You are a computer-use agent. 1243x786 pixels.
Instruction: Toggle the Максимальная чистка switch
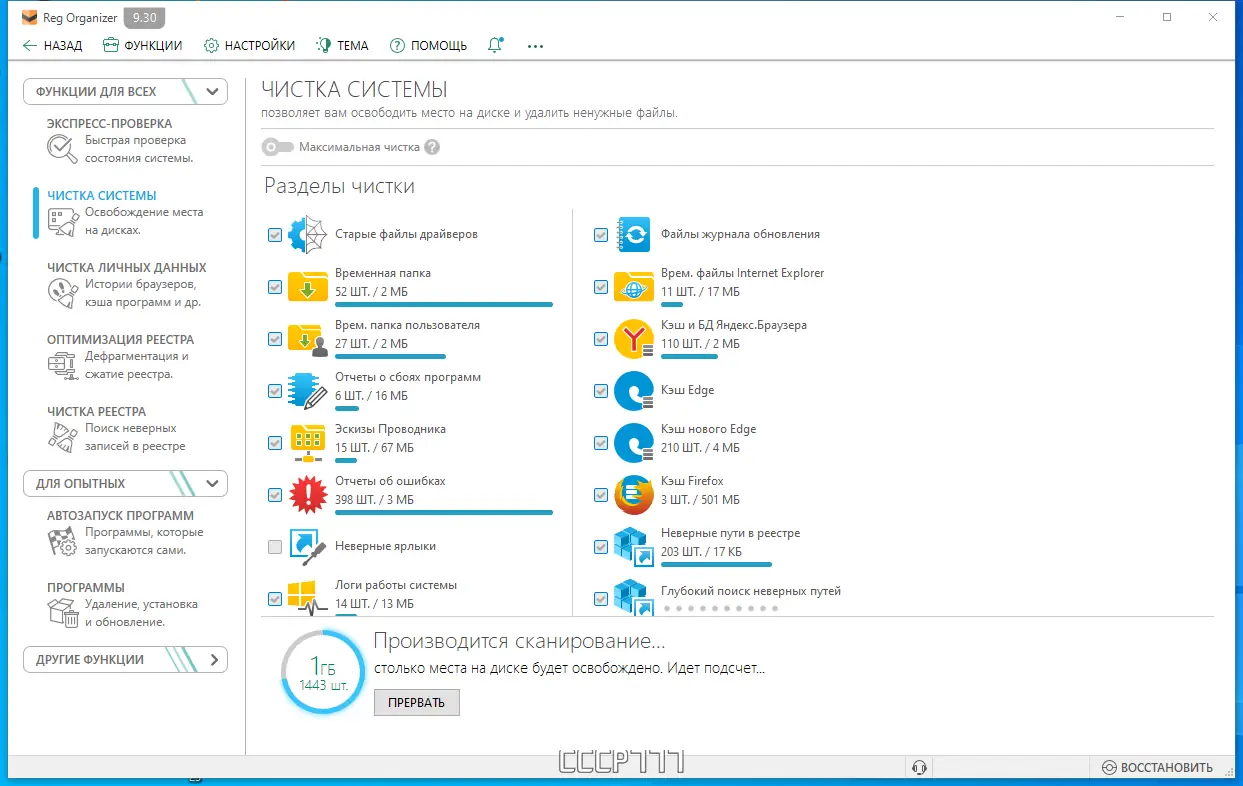click(277, 147)
